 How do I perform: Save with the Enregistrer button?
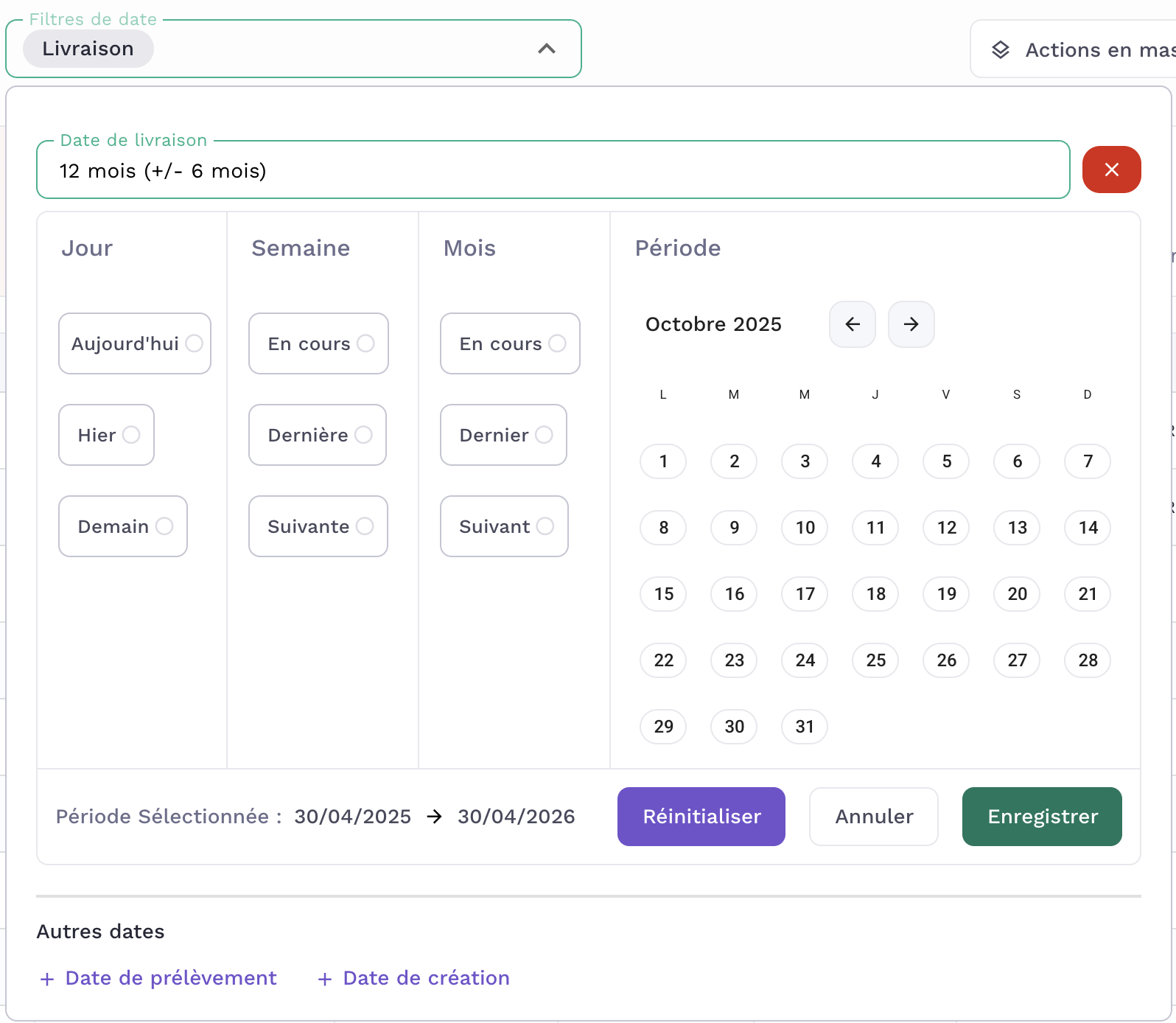click(x=1041, y=817)
